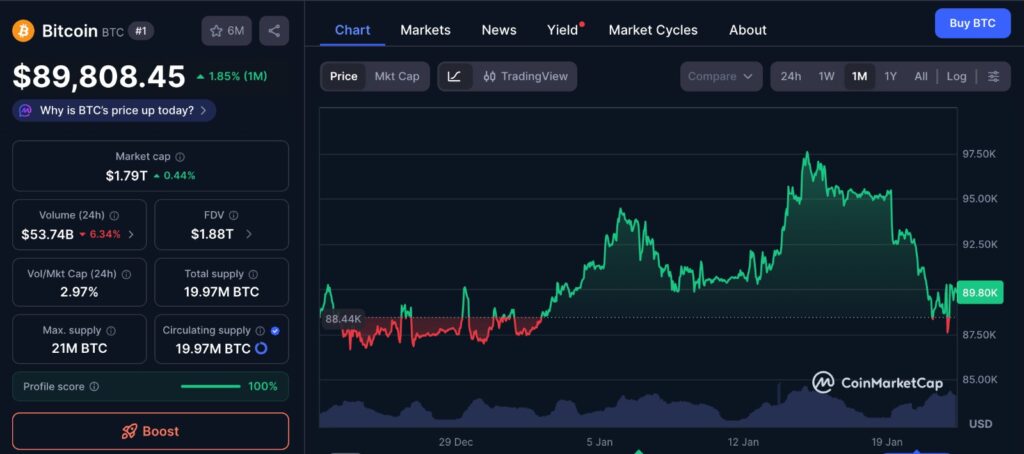Click the 85.00K axis label

[980, 380]
